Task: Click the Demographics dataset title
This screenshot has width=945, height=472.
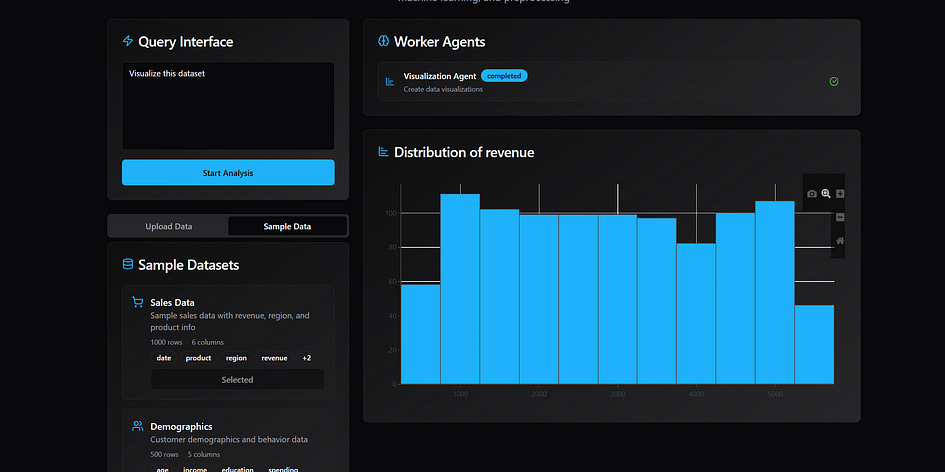Action: pyautogui.click(x=181, y=427)
